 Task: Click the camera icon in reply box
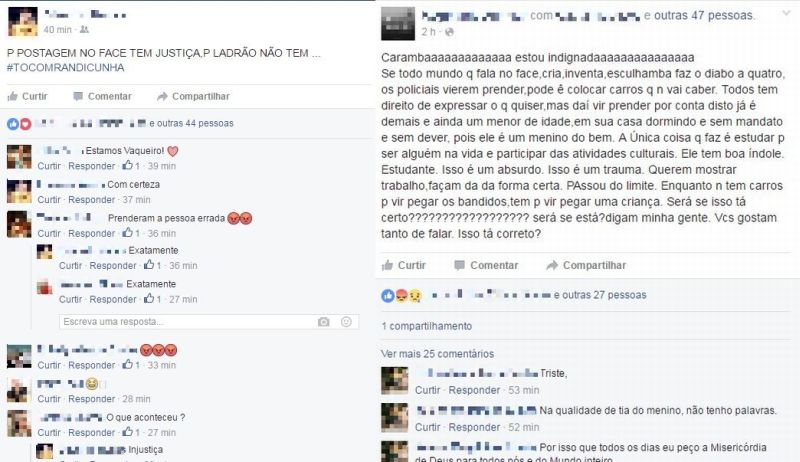pos(323,322)
